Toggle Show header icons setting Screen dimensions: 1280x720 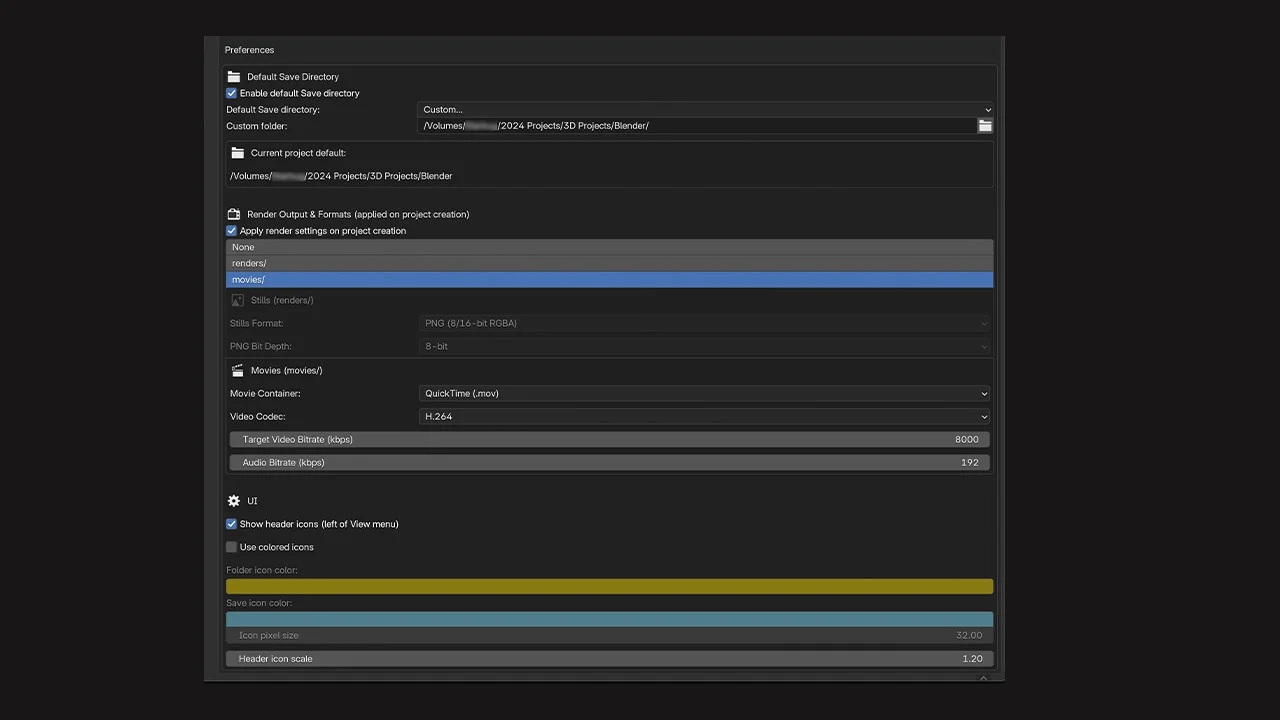click(231, 523)
